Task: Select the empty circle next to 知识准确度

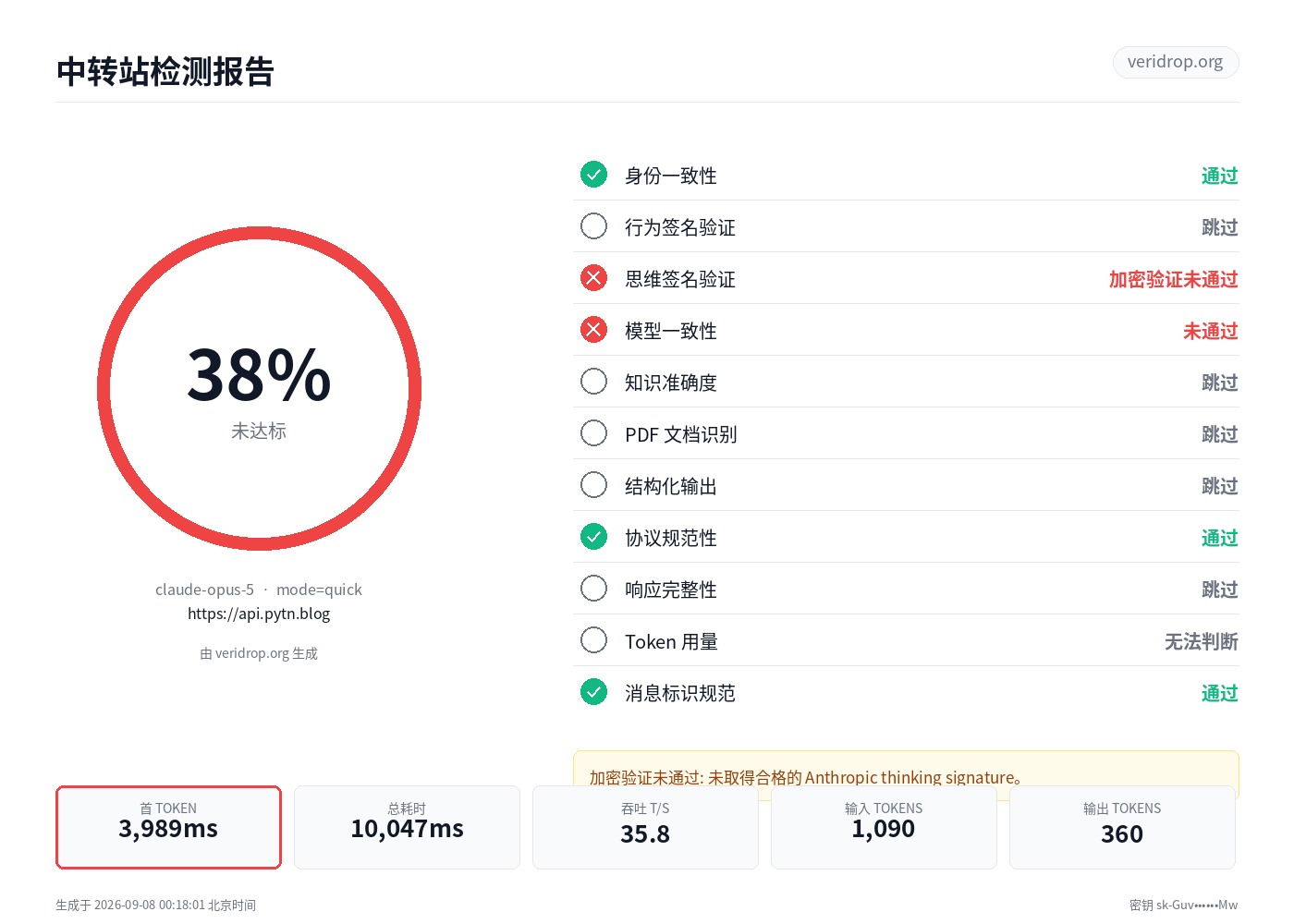Action: coord(593,382)
